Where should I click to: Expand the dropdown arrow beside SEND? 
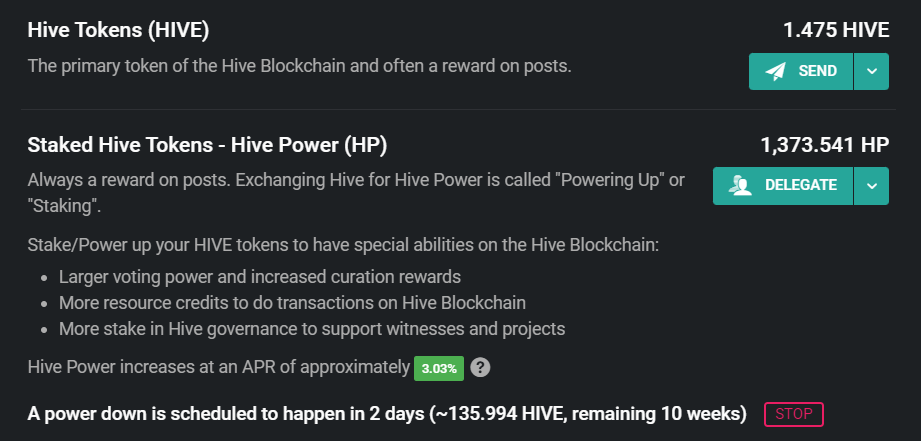coord(872,72)
